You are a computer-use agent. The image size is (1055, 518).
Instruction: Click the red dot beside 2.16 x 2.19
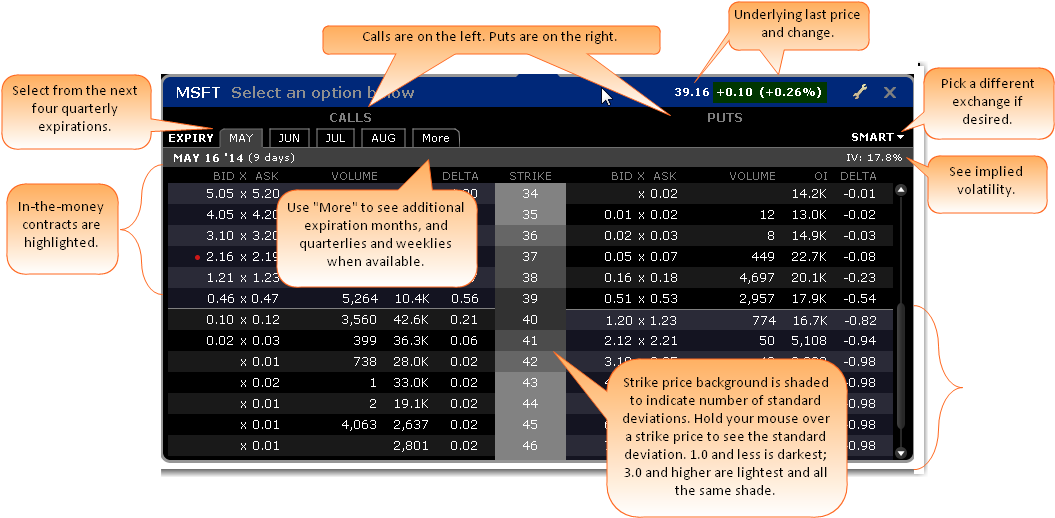pos(198,258)
